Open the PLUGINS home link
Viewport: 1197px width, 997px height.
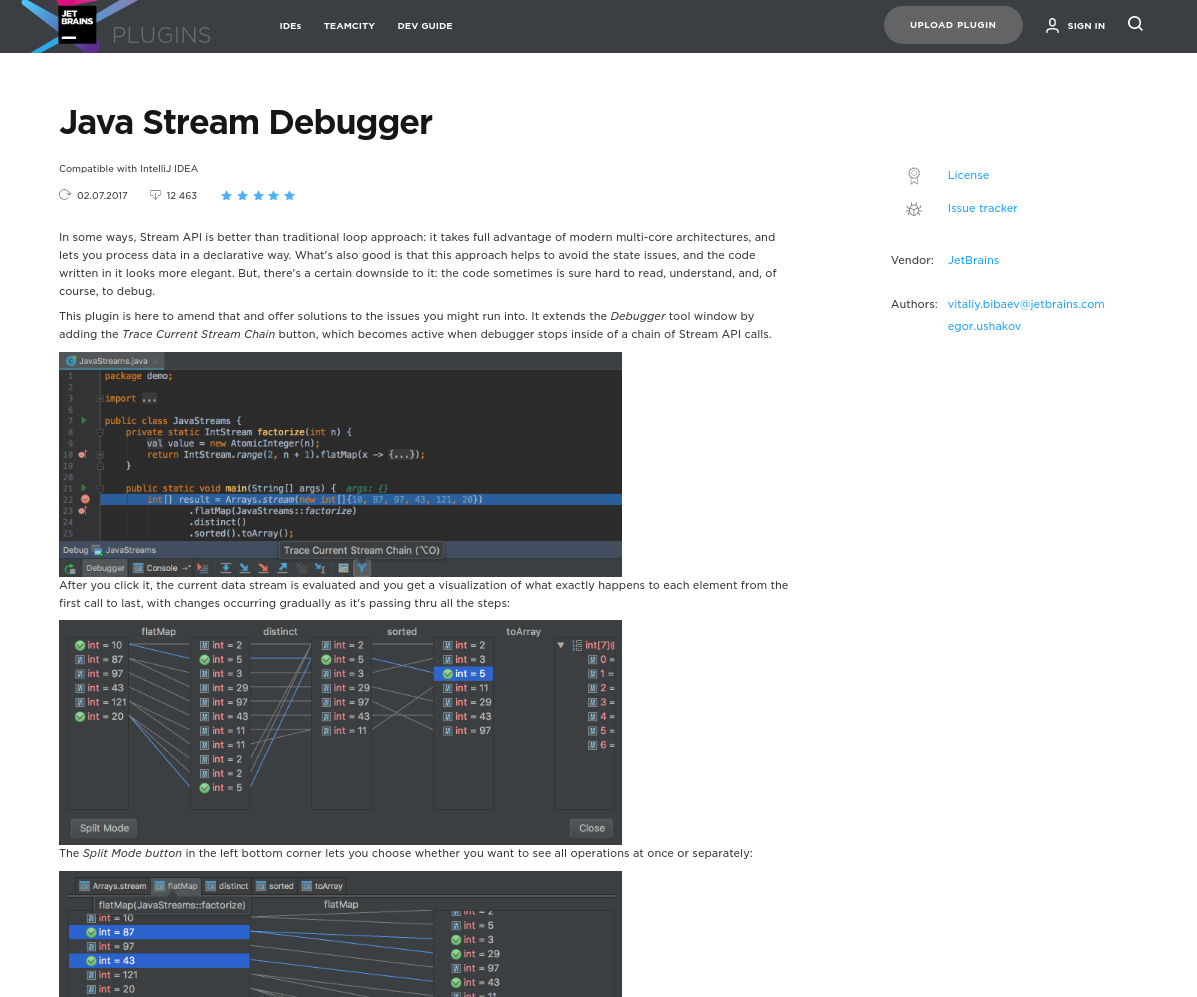click(161, 35)
